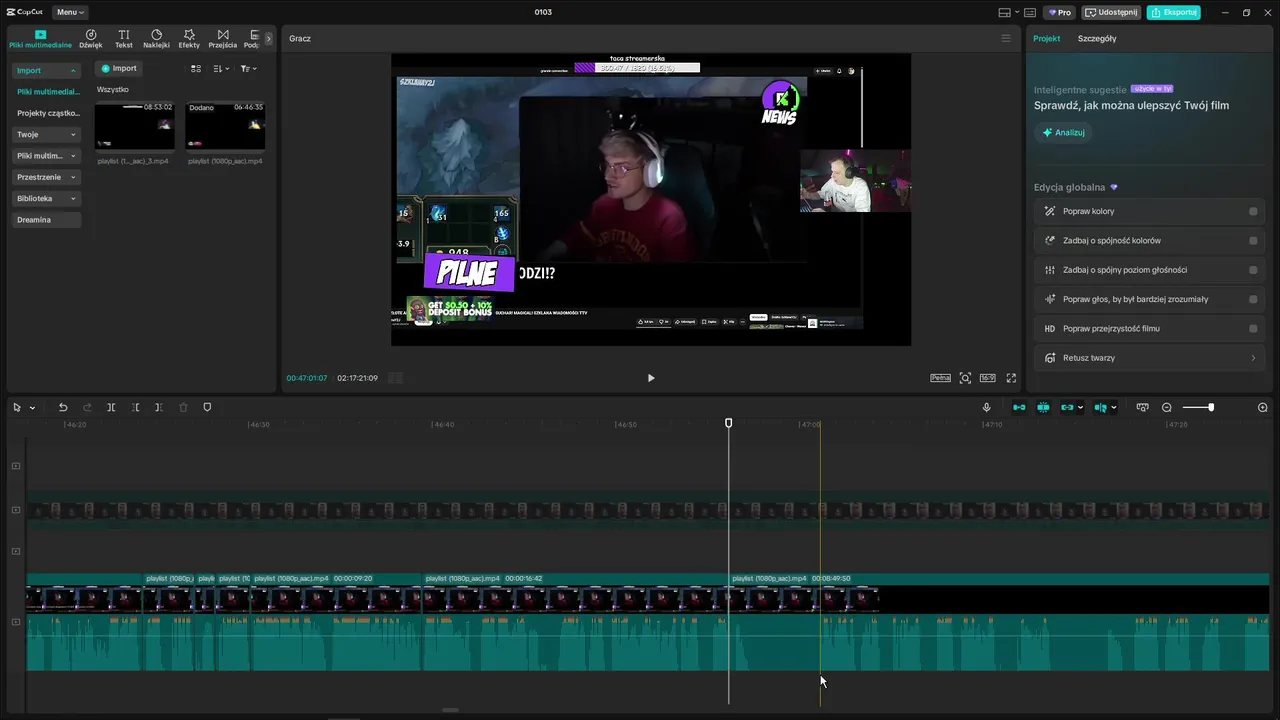Viewport: 1280px width, 720px height.
Task: Delete left of playhead trim icon
Action: coord(136,407)
